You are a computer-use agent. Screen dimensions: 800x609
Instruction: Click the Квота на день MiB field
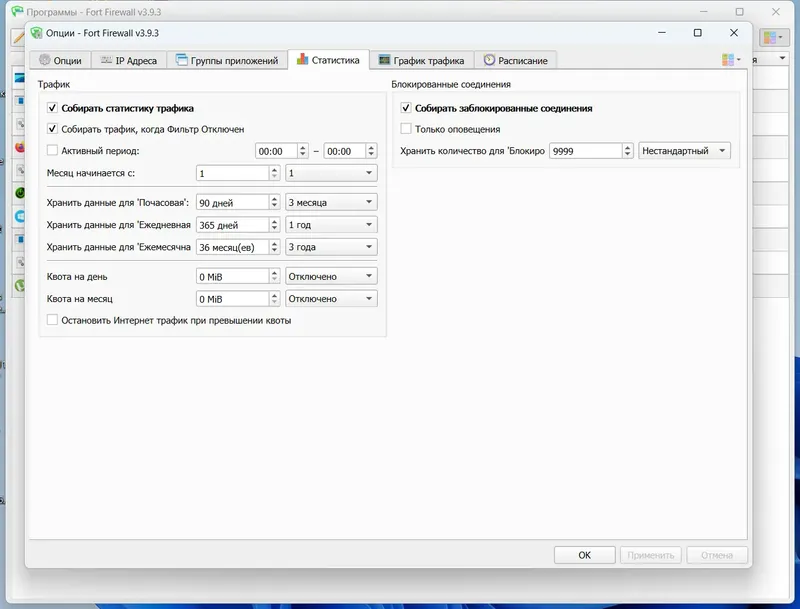[x=233, y=276]
